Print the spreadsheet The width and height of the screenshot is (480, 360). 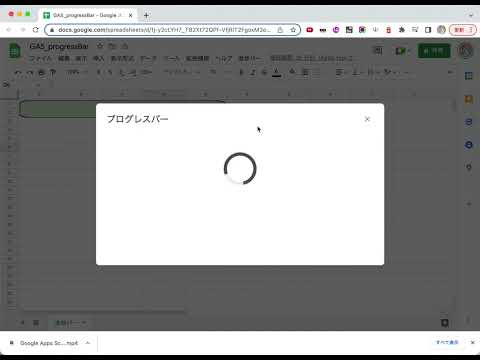point(41,72)
